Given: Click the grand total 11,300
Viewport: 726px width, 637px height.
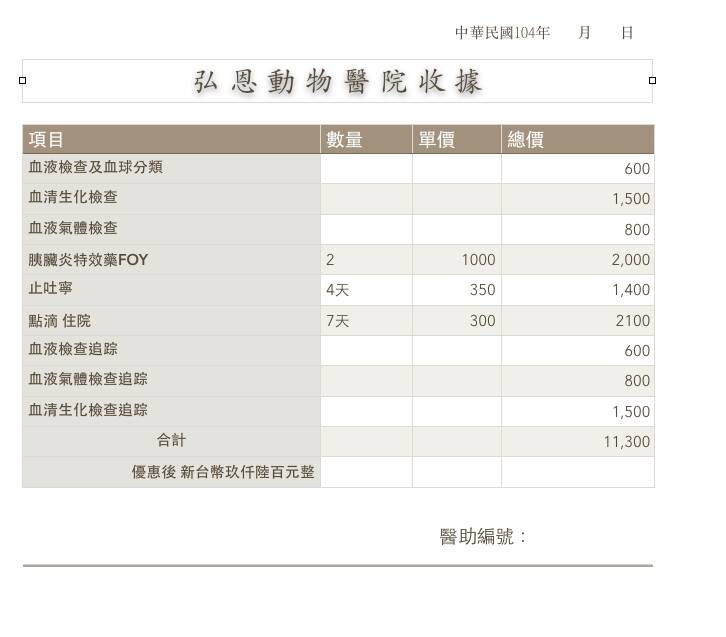Looking at the screenshot, I should [578, 441].
